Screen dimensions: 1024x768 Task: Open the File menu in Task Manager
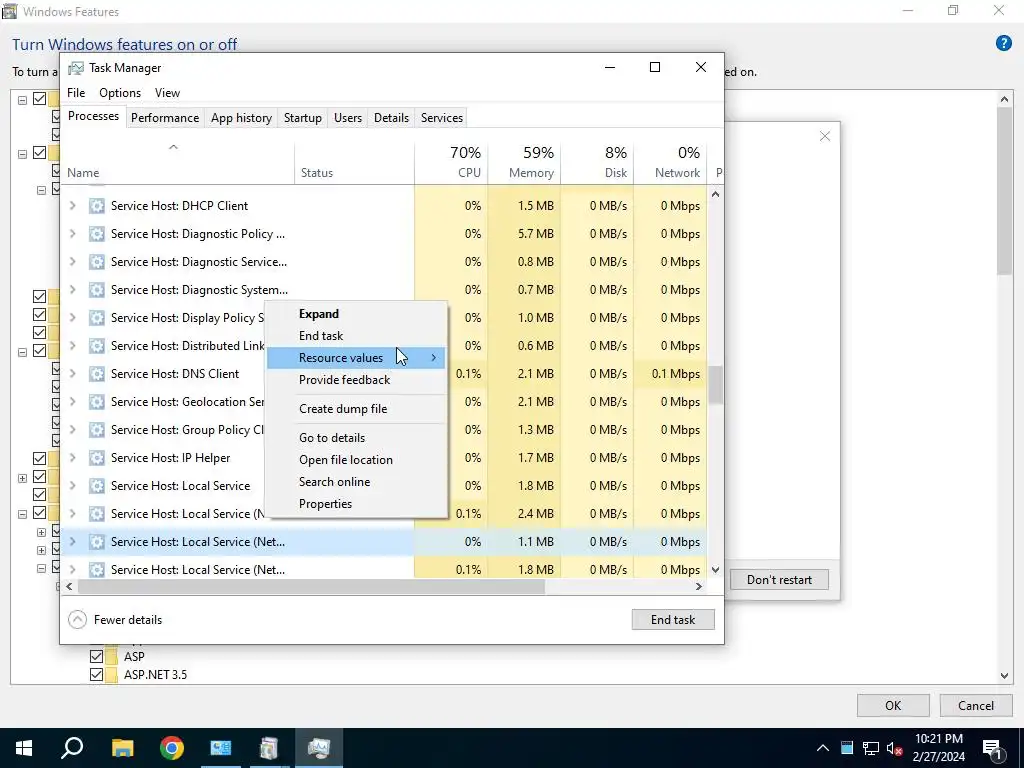point(76,93)
